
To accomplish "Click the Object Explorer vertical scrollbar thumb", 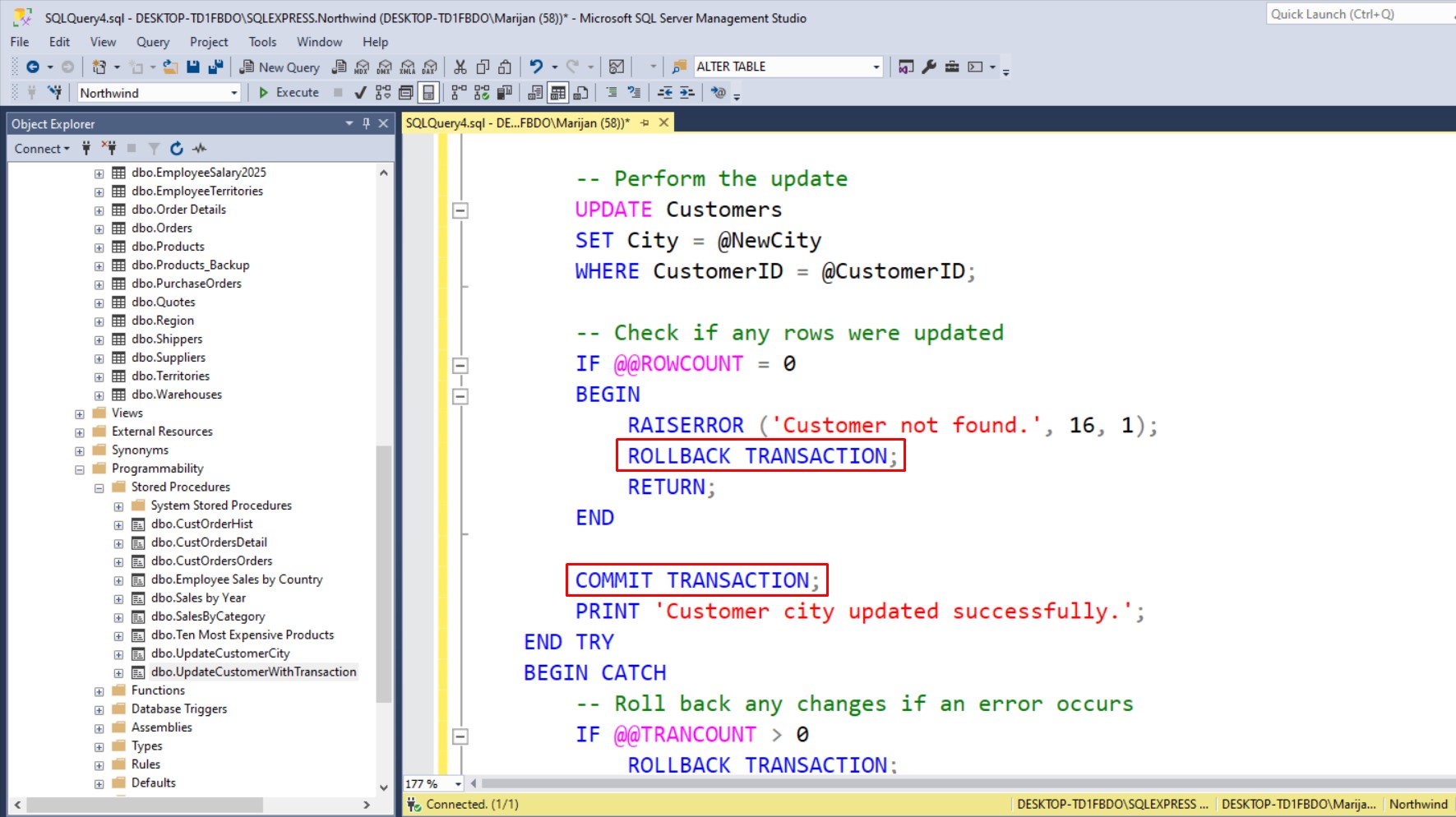I will (383, 575).
